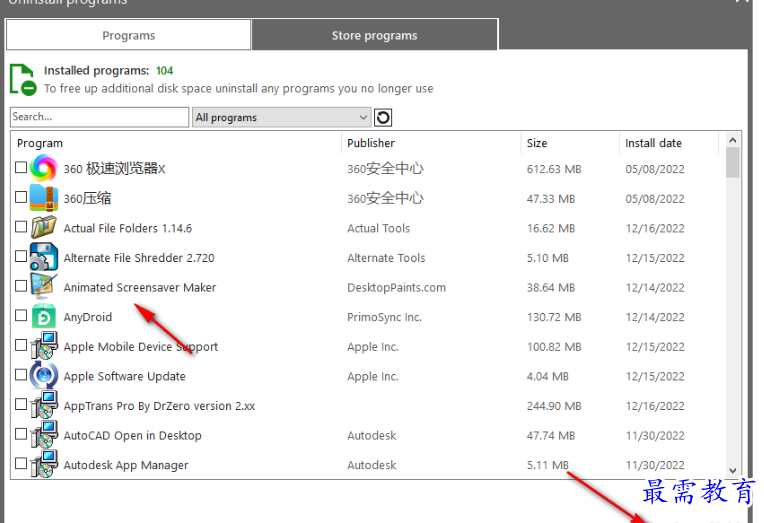Switch to the Store programs tab

pos(375,35)
